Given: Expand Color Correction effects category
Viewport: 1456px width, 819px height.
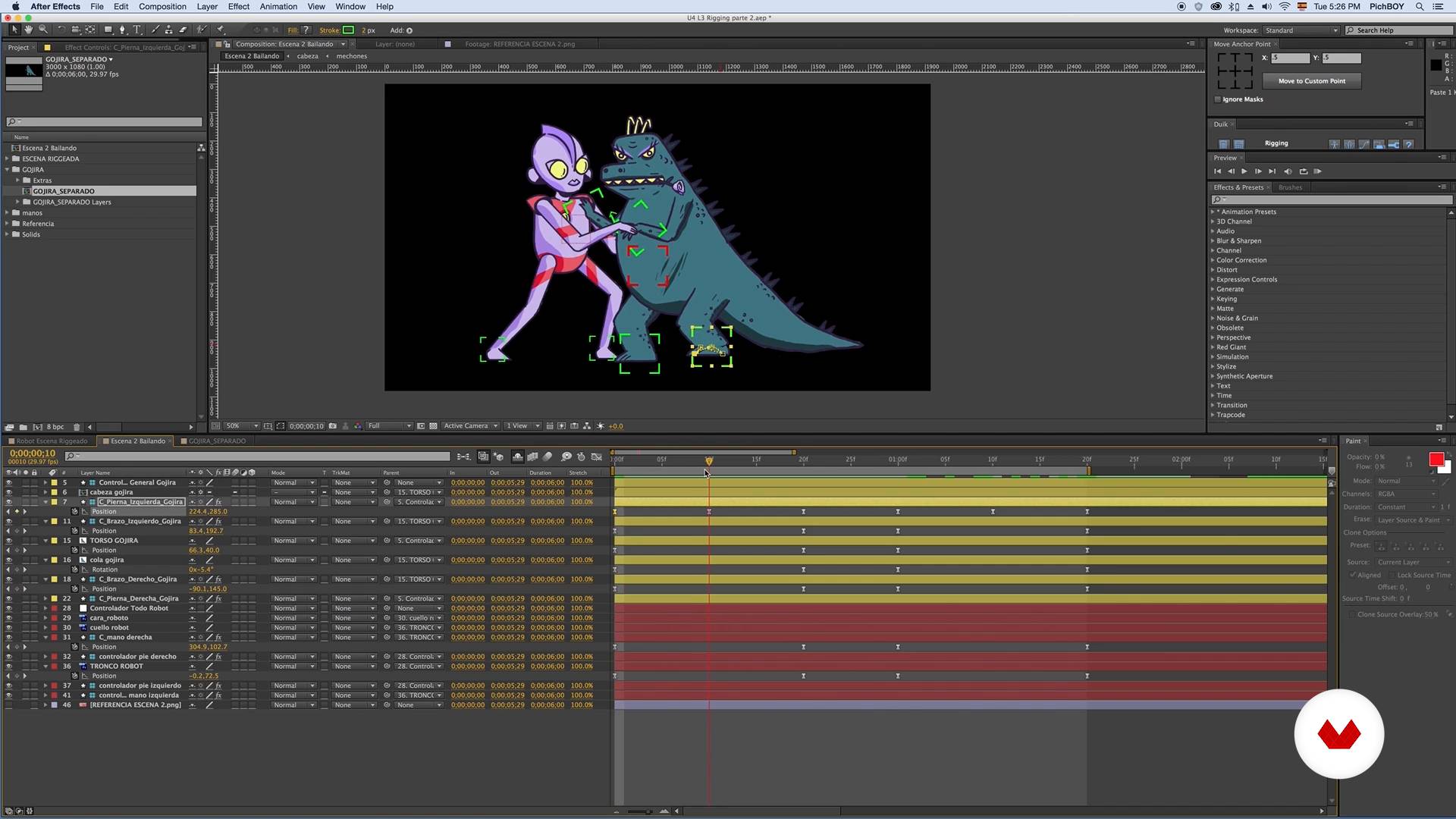Looking at the screenshot, I should 1213,260.
